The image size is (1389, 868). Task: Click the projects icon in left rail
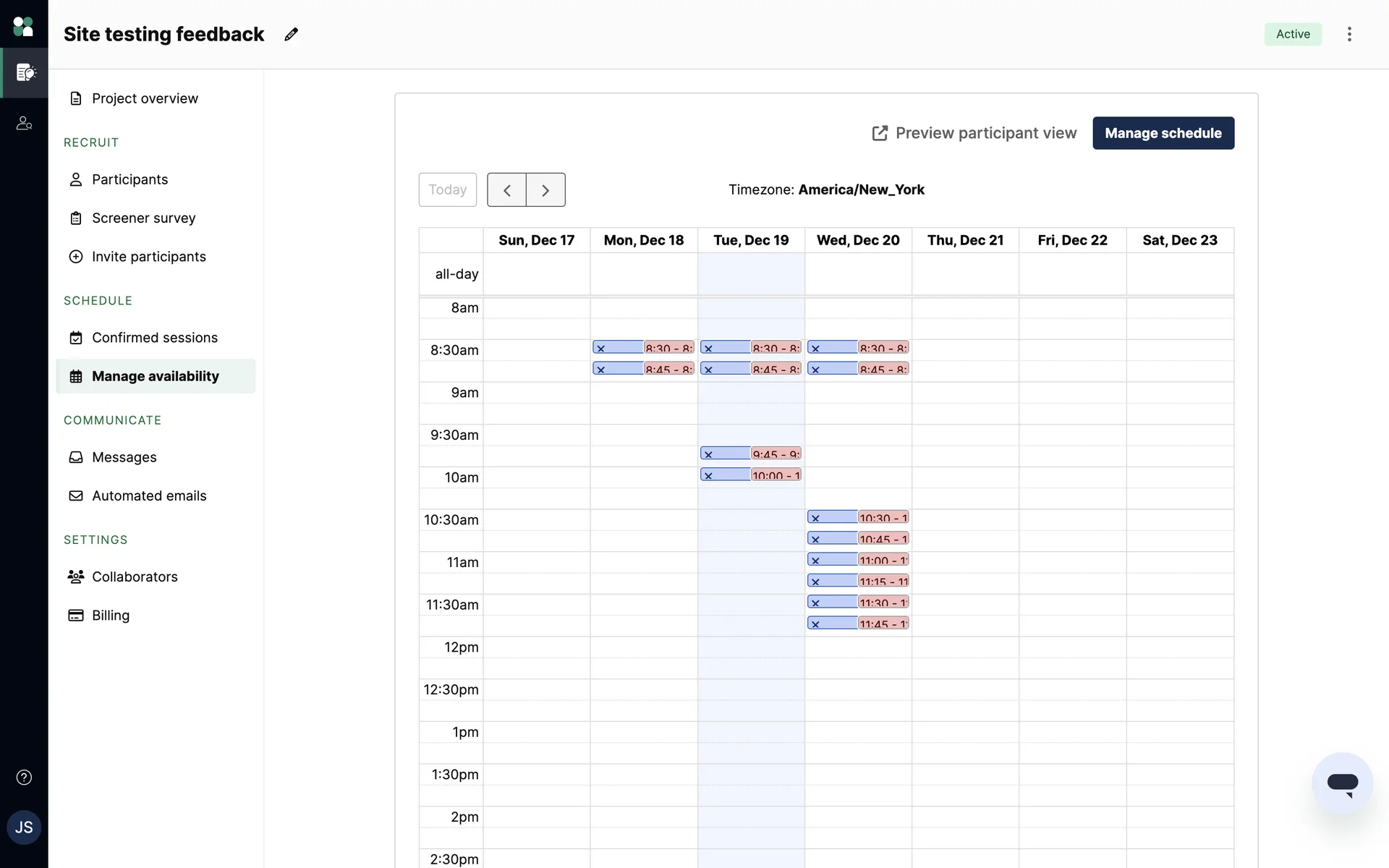point(25,72)
